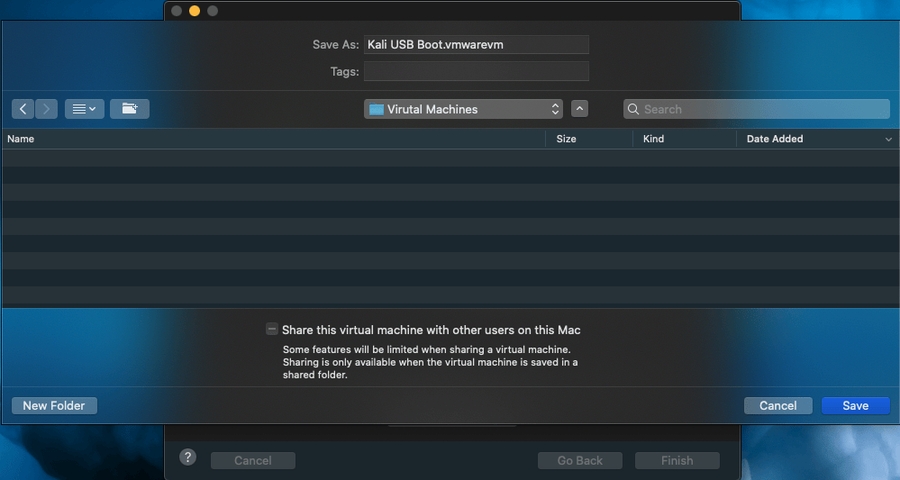
Task: Collapse the dialog with the chevron button
Action: pyautogui.click(x=580, y=109)
